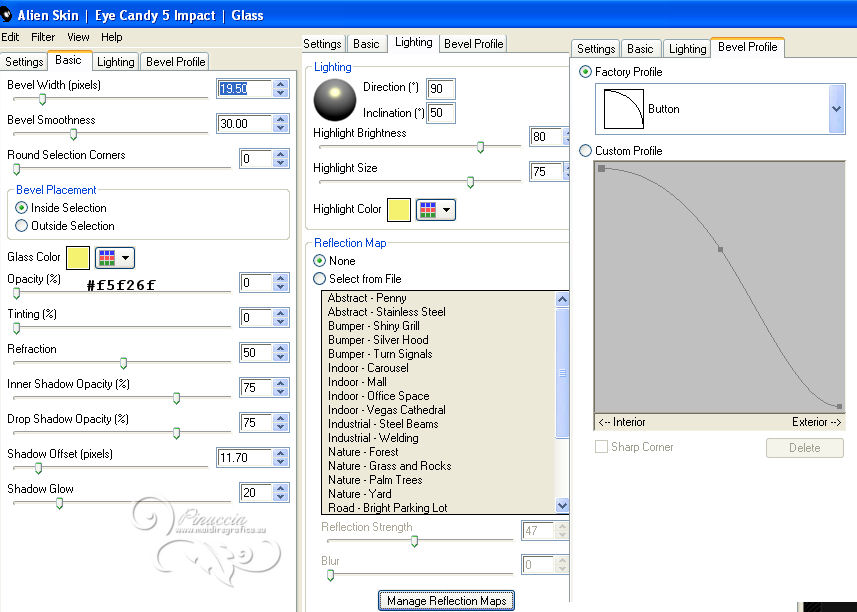The height and width of the screenshot is (612, 857).
Task: Choose Select from File reflection option
Action: [x=319, y=279]
